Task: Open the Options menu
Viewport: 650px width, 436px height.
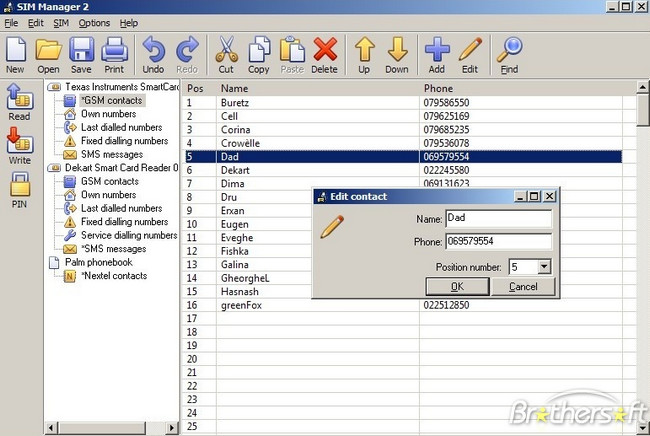Action: 94,22
